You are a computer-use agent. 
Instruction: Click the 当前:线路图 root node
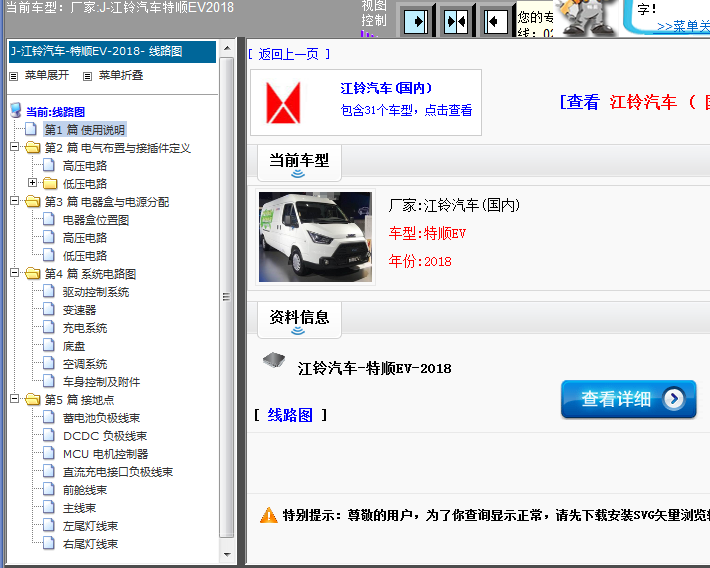[x=55, y=112]
